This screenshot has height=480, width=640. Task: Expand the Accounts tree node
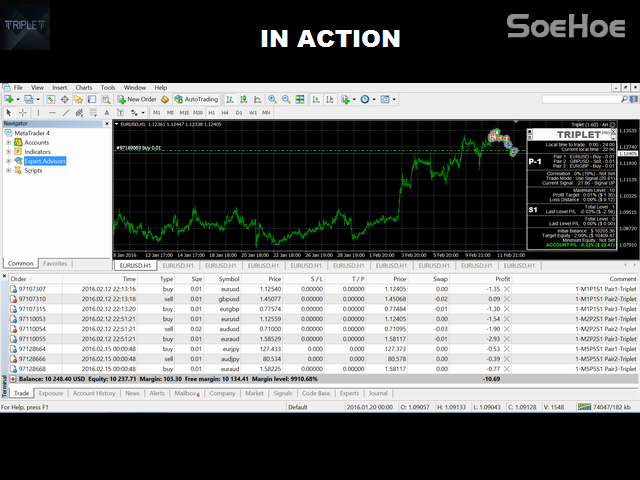click(8, 143)
